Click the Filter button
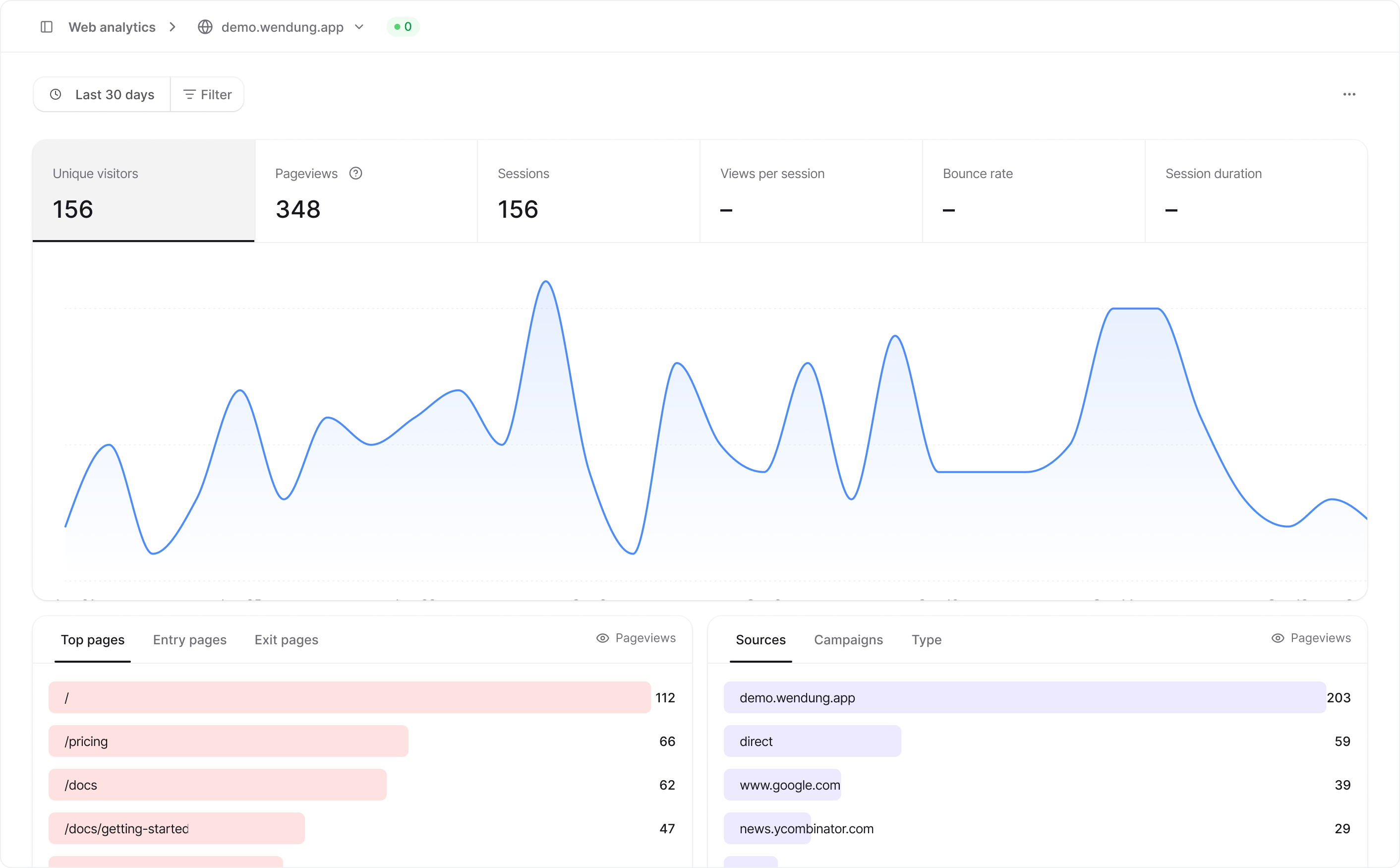The image size is (1400, 868). (x=207, y=95)
